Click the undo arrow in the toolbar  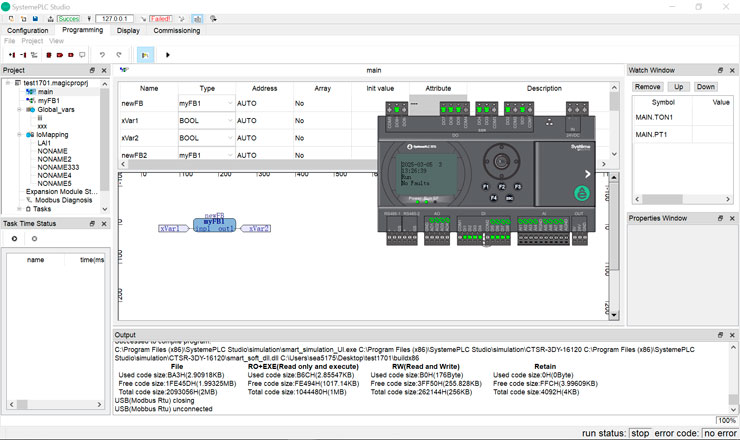tap(101, 55)
